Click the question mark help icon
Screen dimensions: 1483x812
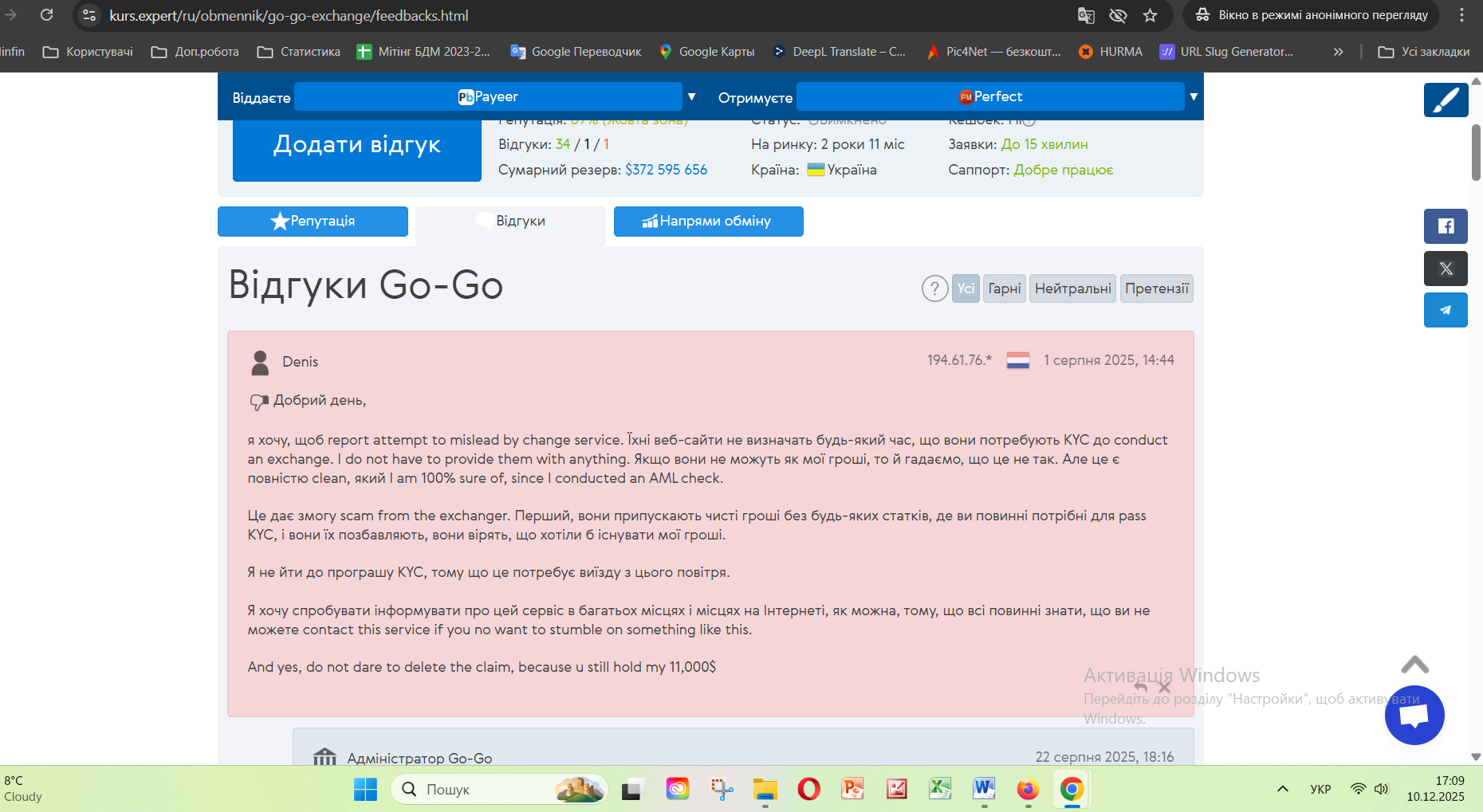(x=934, y=288)
